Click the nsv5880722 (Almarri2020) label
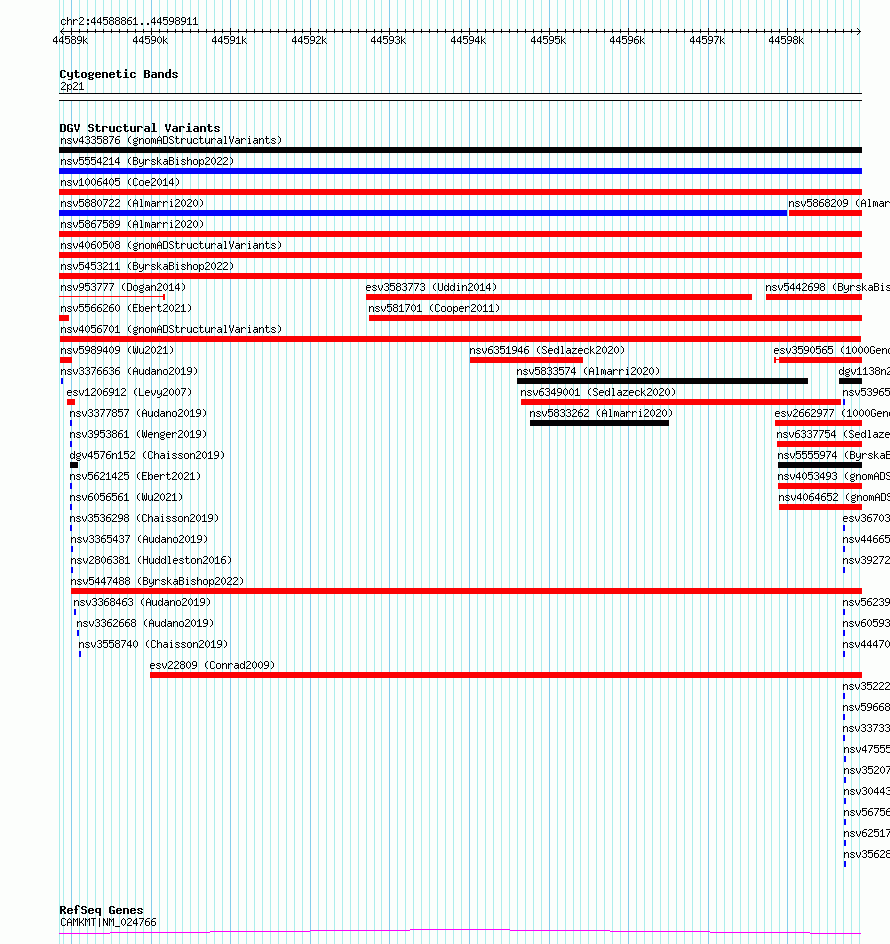The height and width of the screenshot is (944, 890). tap(132, 203)
